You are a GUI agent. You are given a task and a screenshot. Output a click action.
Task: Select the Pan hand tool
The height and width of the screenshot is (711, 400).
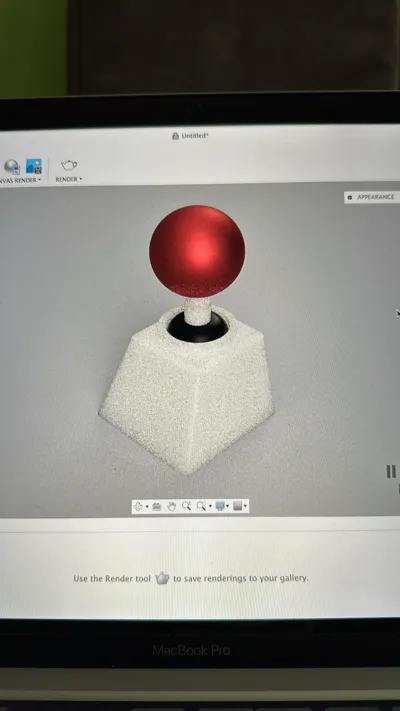click(171, 506)
